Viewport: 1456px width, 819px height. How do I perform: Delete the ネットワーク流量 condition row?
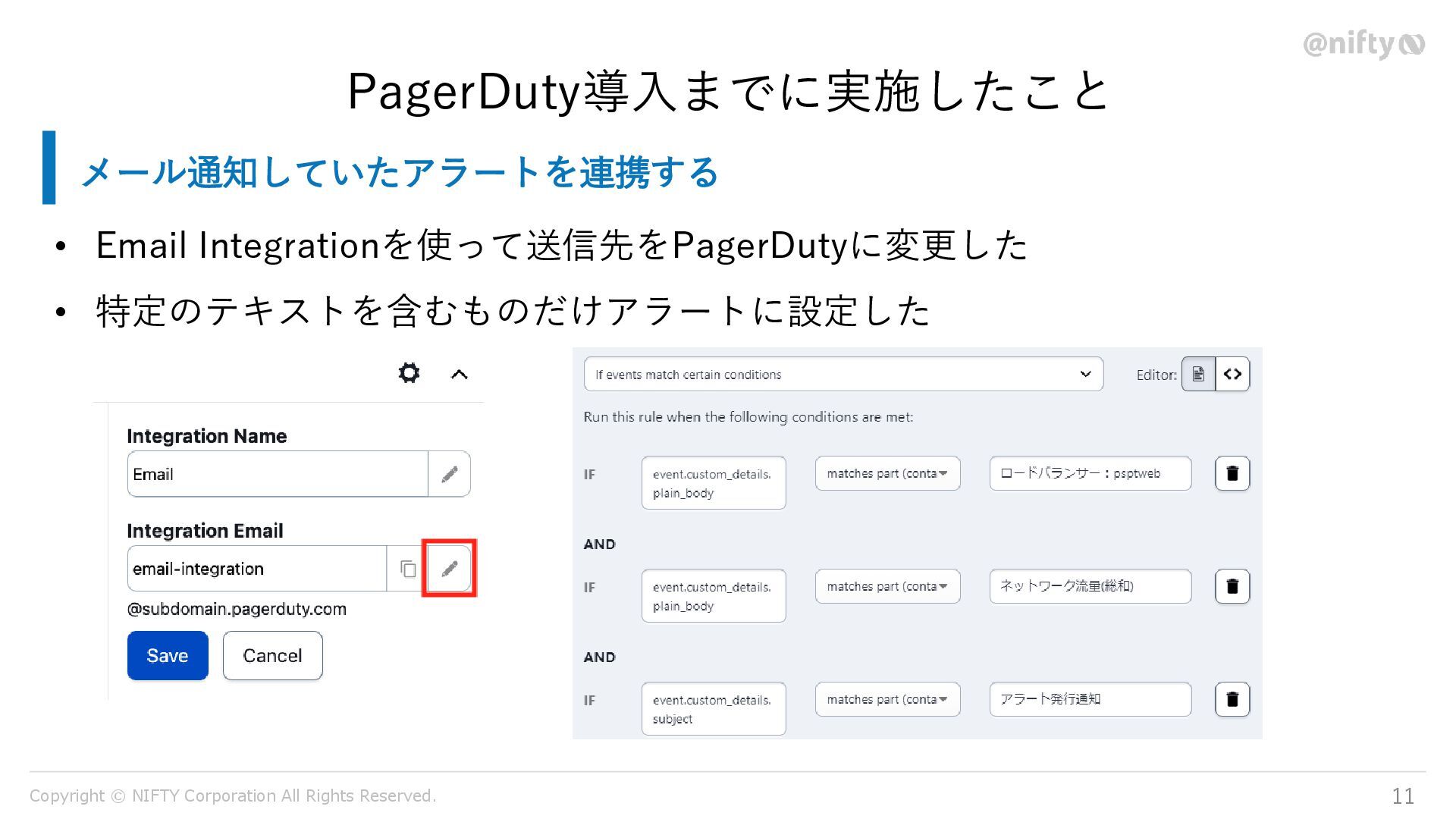[1232, 586]
